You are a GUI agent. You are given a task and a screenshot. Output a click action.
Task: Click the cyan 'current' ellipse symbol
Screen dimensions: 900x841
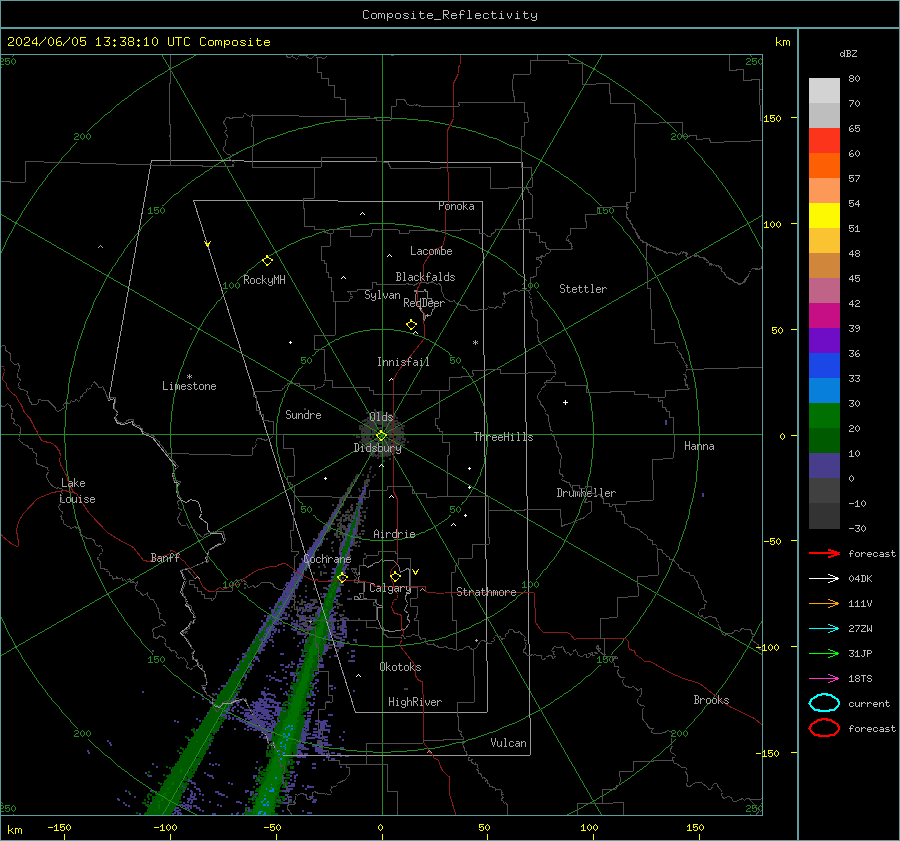click(824, 703)
